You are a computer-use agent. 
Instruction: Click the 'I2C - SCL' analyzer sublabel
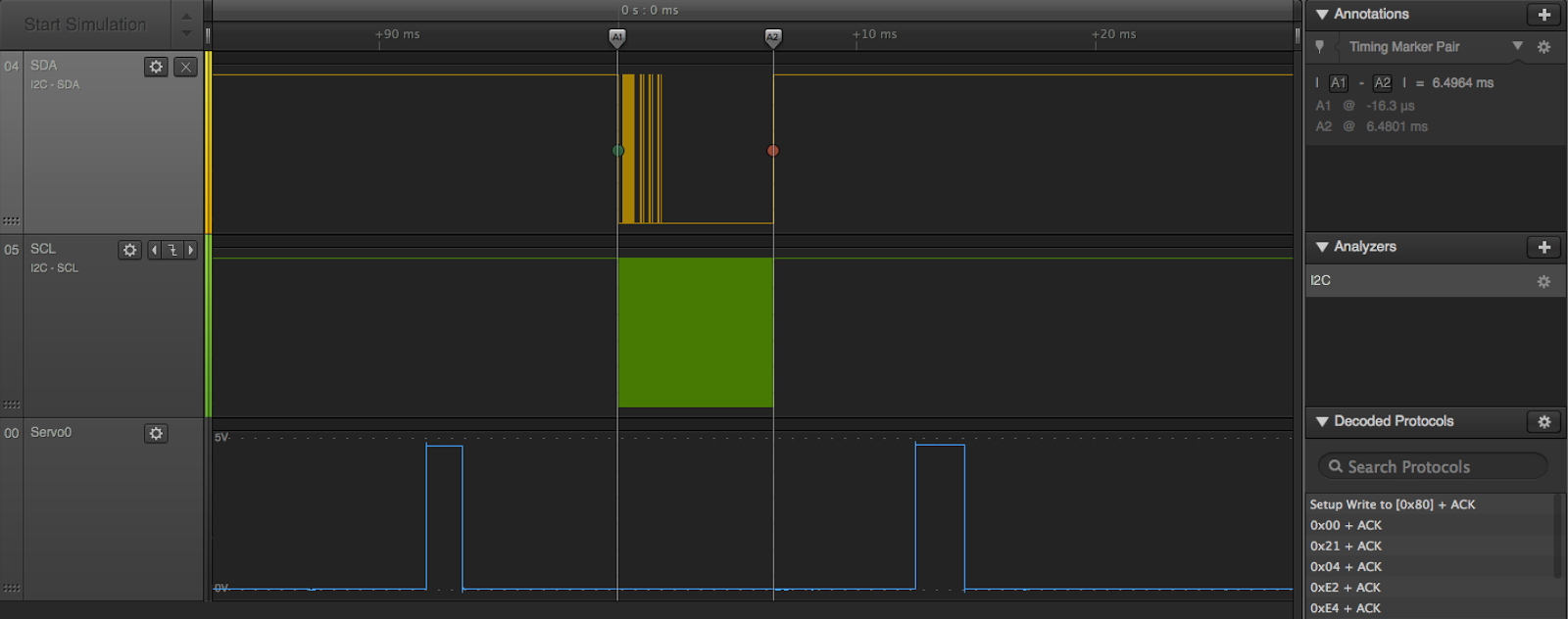click(54, 268)
